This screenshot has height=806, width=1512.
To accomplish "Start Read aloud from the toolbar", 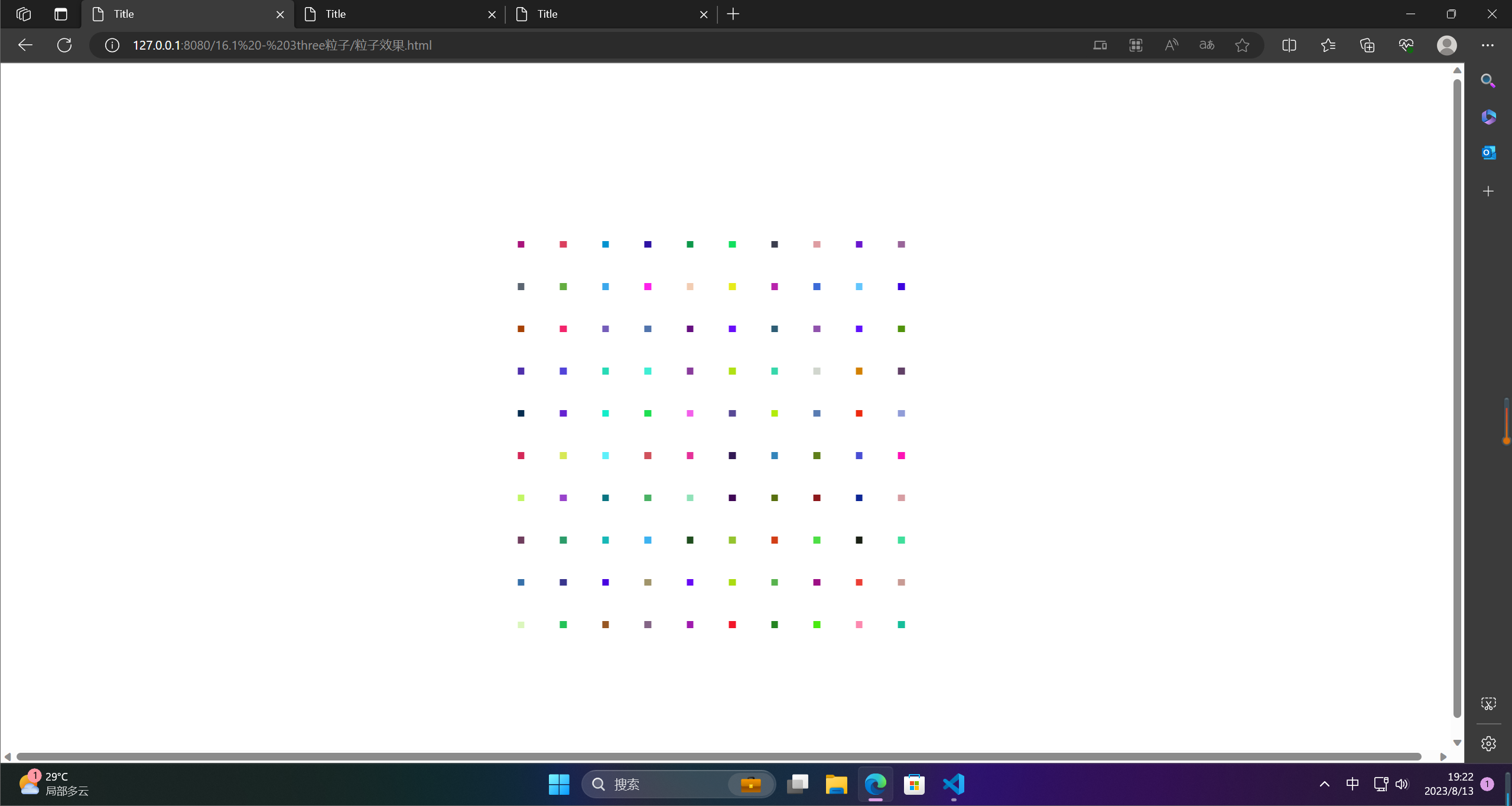I will [1170, 45].
